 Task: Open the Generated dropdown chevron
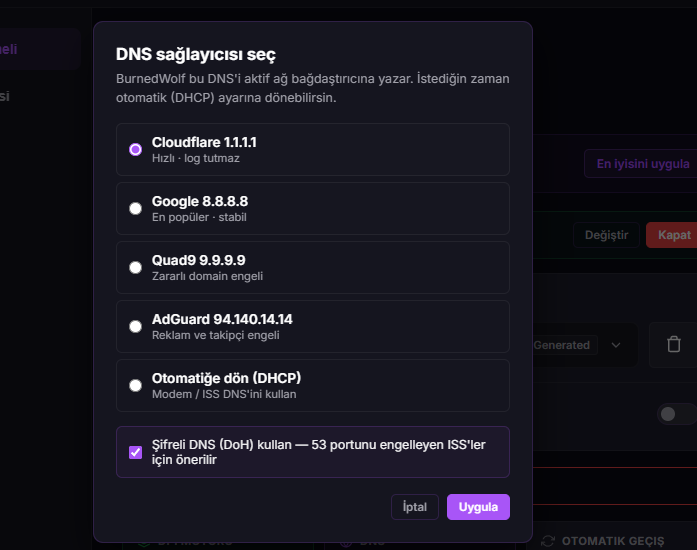[616, 345]
